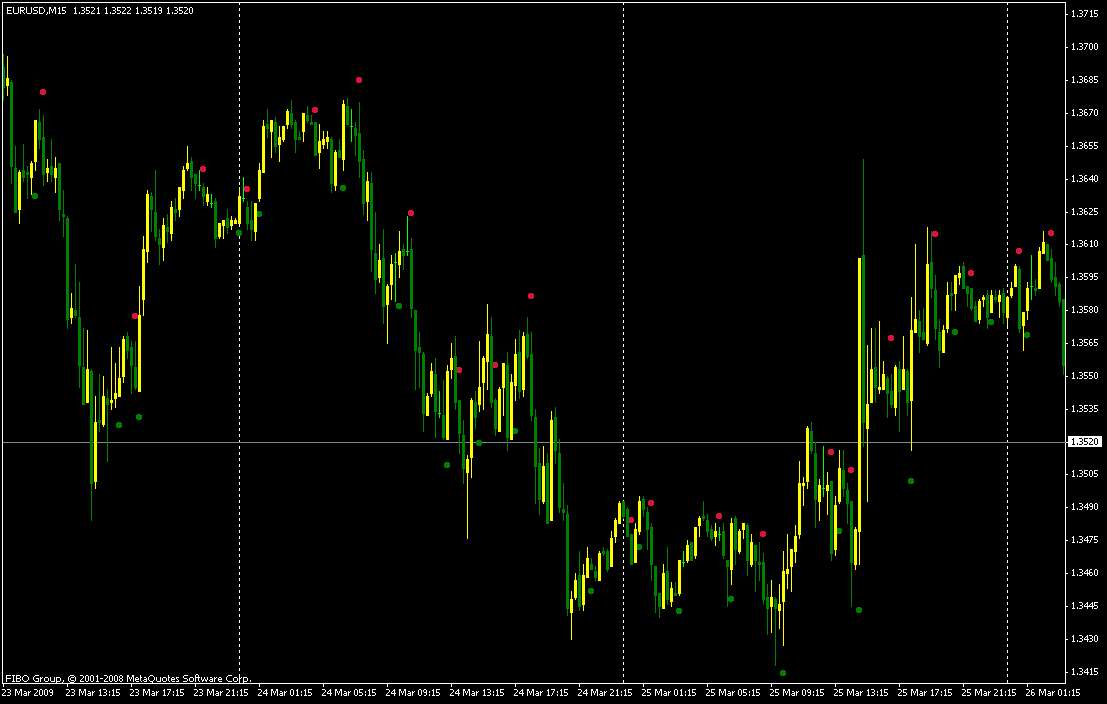Click the 24 Mar 13:15 time label
The height and width of the screenshot is (704, 1107).
(477, 693)
